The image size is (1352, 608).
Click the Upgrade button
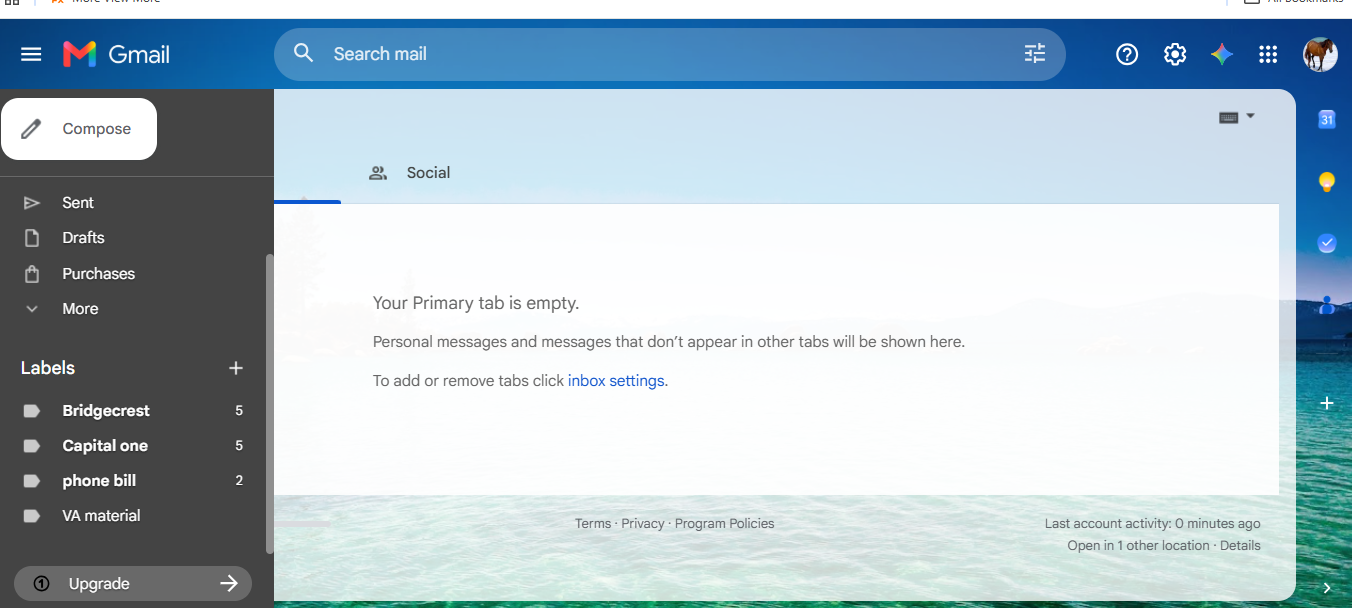[133, 583]
